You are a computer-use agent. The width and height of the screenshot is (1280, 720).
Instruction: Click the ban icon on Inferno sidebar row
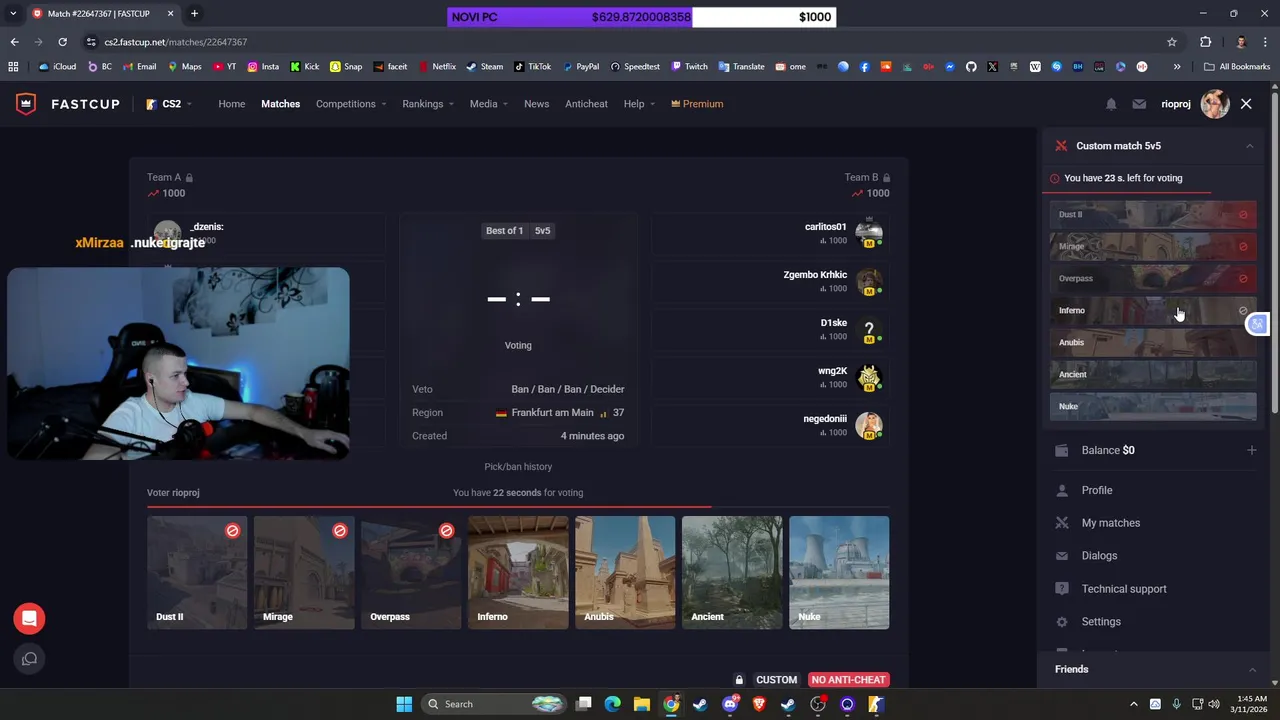[x=1243, y=311]
